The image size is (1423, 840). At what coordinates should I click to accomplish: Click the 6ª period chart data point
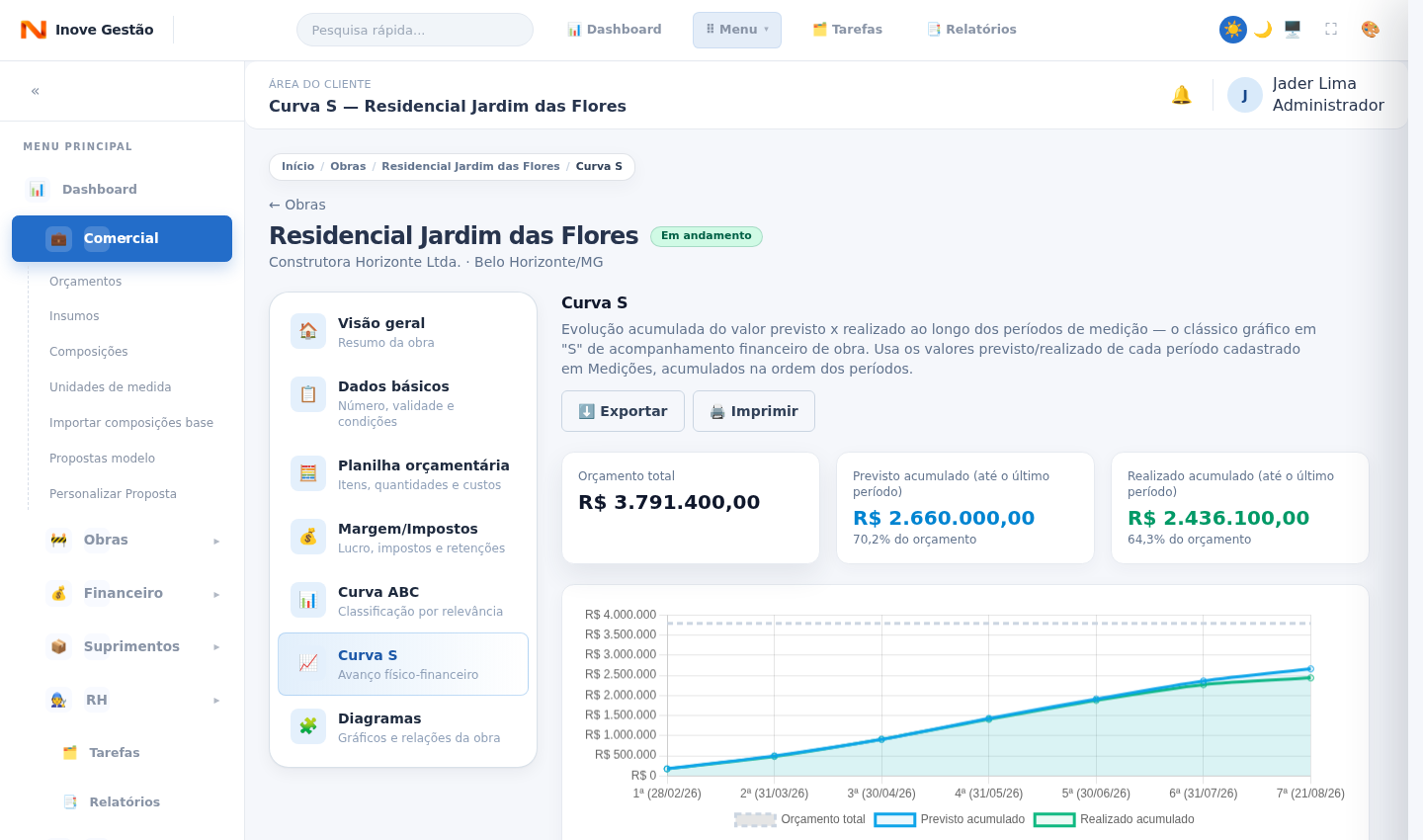click(x=1203, y=682)
